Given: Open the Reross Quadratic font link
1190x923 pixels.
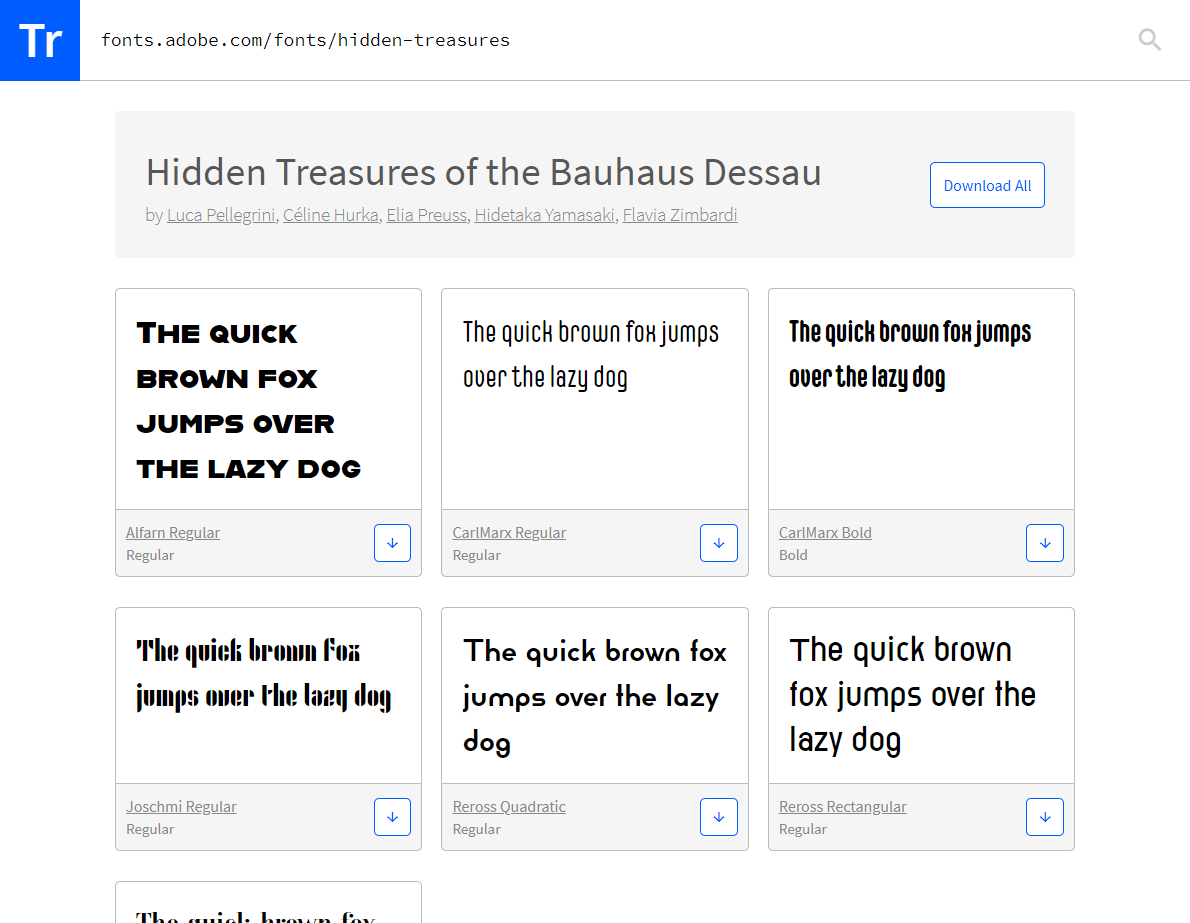Looking at the screenshot, I should [509, 807].
